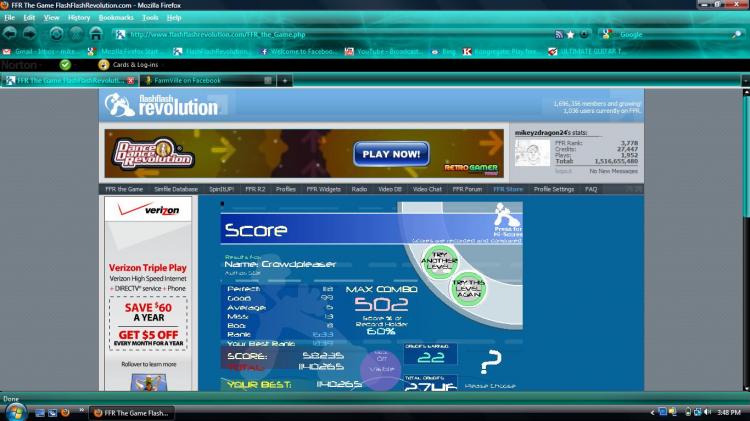
Task: Open the View menu
Action: [x=51, y=18]
